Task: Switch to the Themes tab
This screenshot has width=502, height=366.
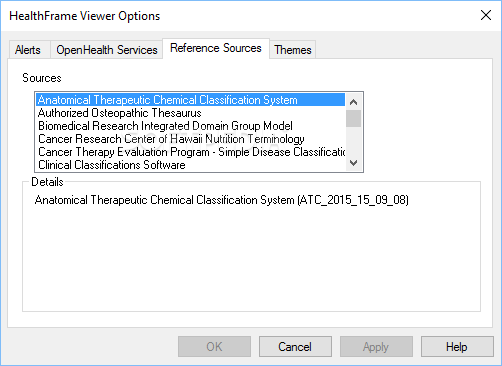Action: (293, 50)
